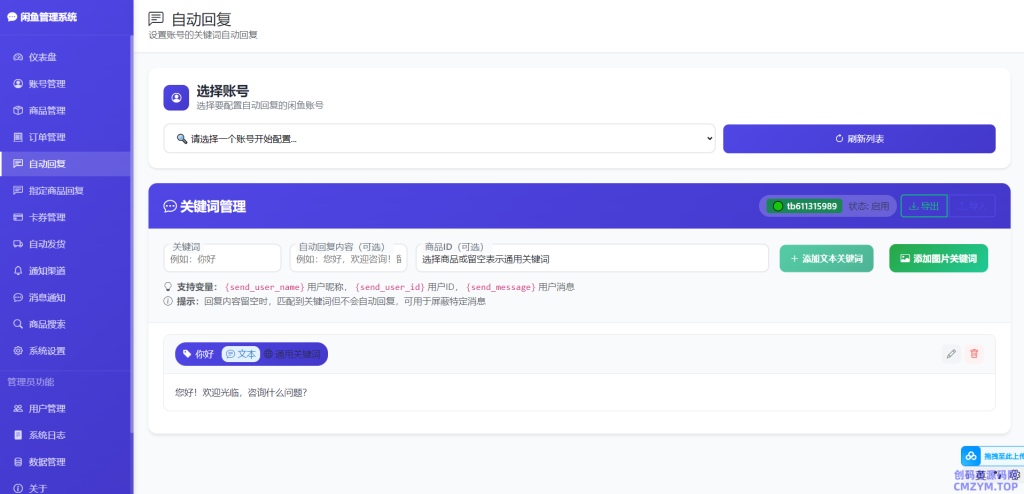This screenshot has width=1024, height=494.
Task: Click the 导出 export button
Action: click(x=924, y=206)
